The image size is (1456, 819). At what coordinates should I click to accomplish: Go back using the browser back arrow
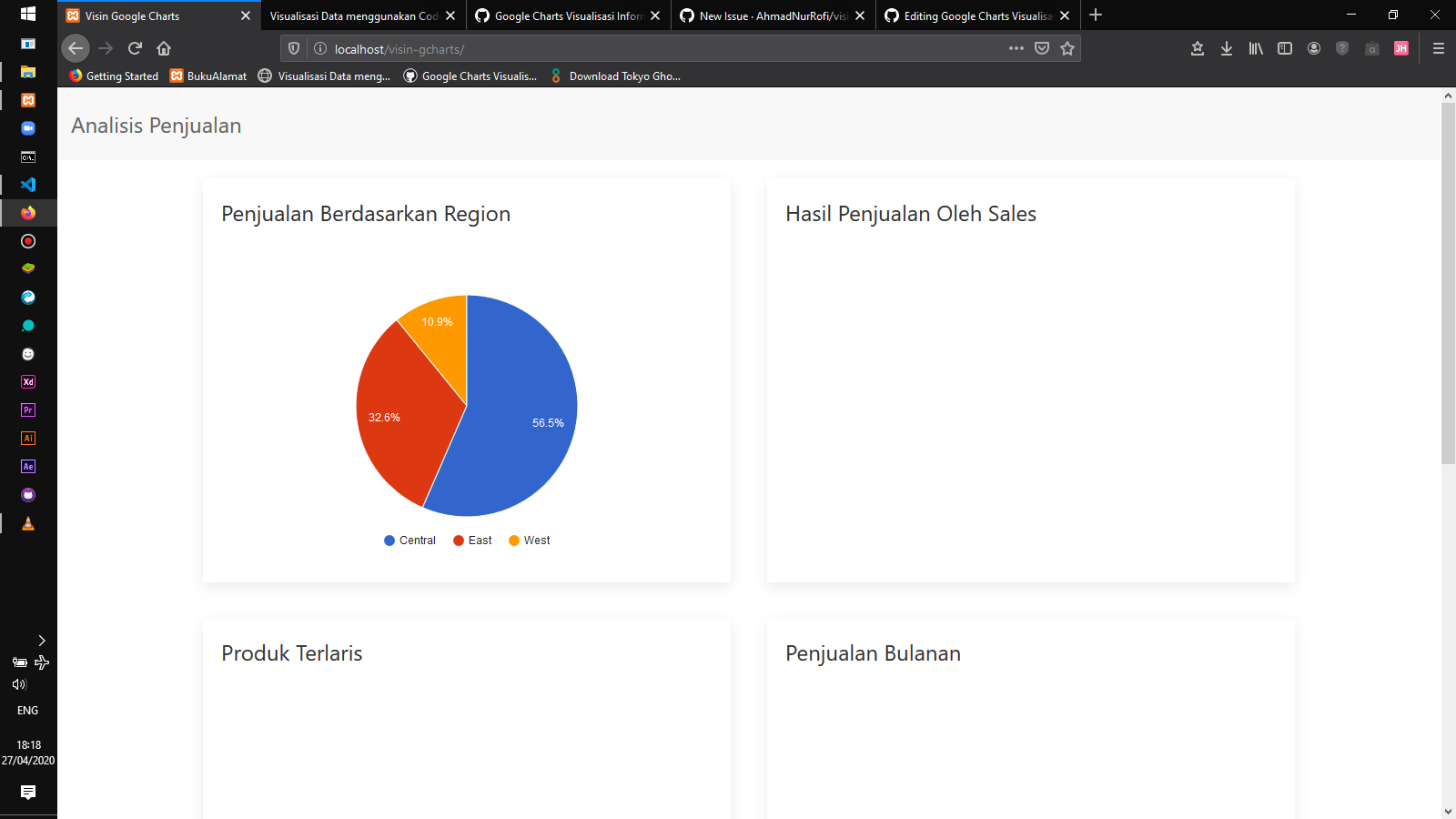point(76,48)
